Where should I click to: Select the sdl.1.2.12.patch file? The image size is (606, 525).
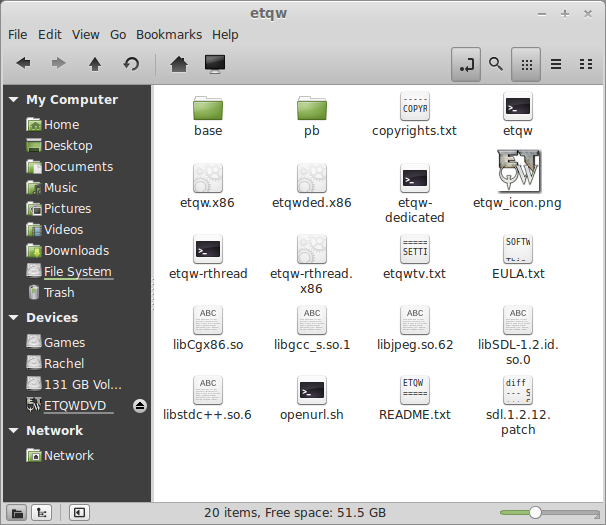518,406
